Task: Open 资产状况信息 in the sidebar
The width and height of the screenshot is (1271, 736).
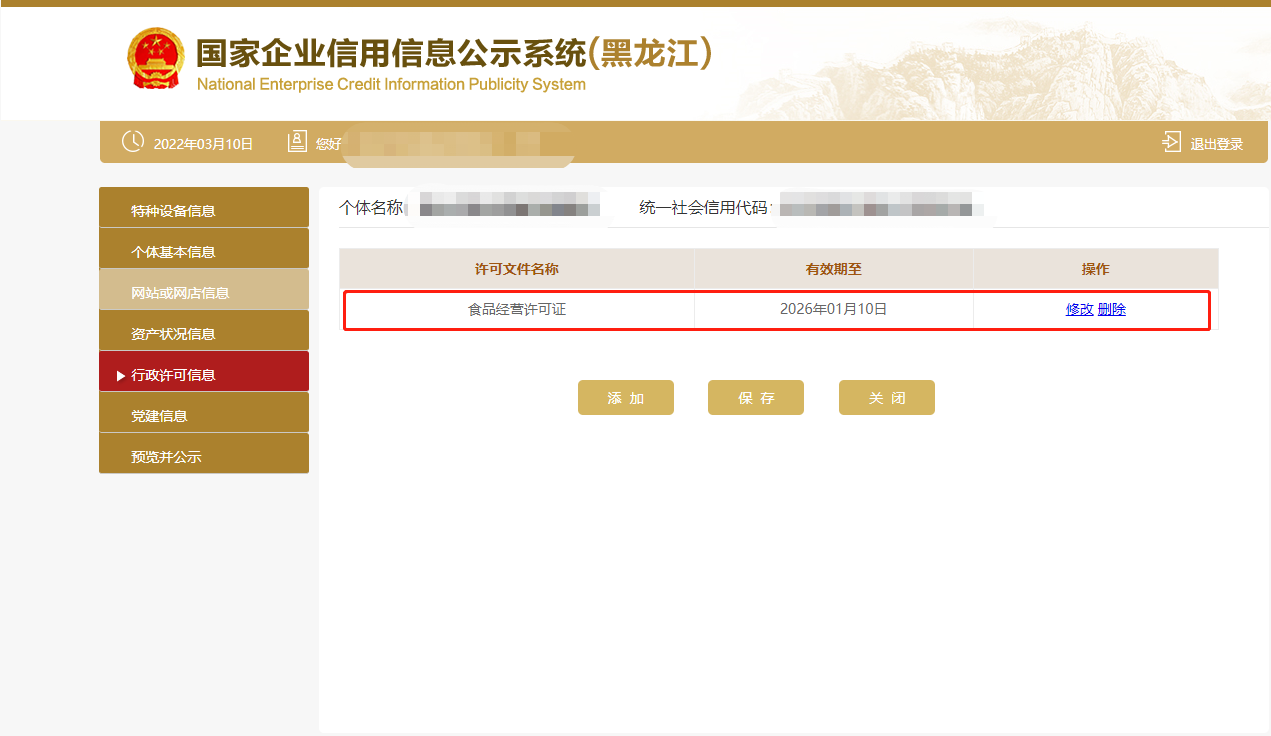Action: [204, 331]
